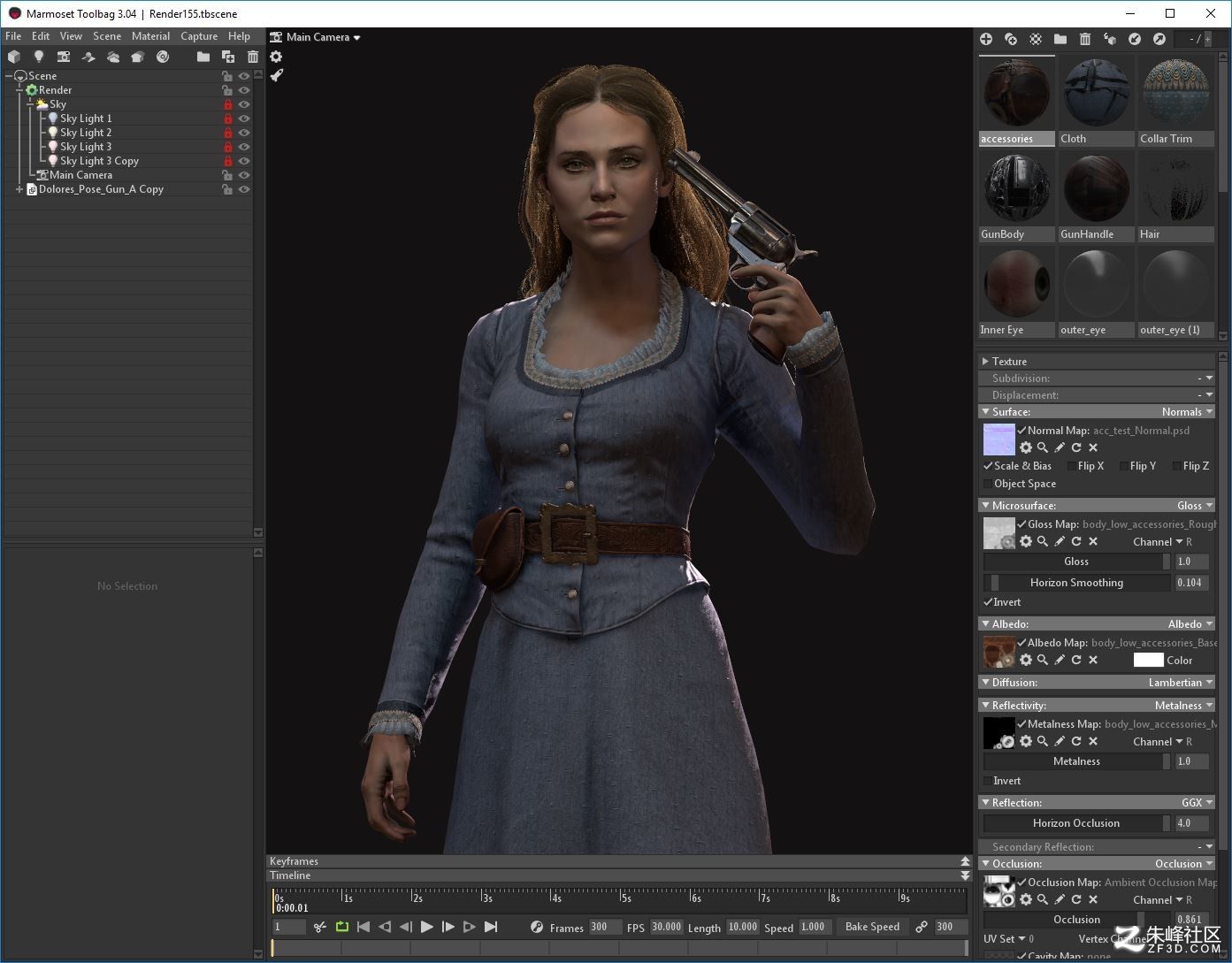Select the GunBody material thumbnail
Image resolution: width=1232 pixels, height=963 pixels.
(1016, 188)
